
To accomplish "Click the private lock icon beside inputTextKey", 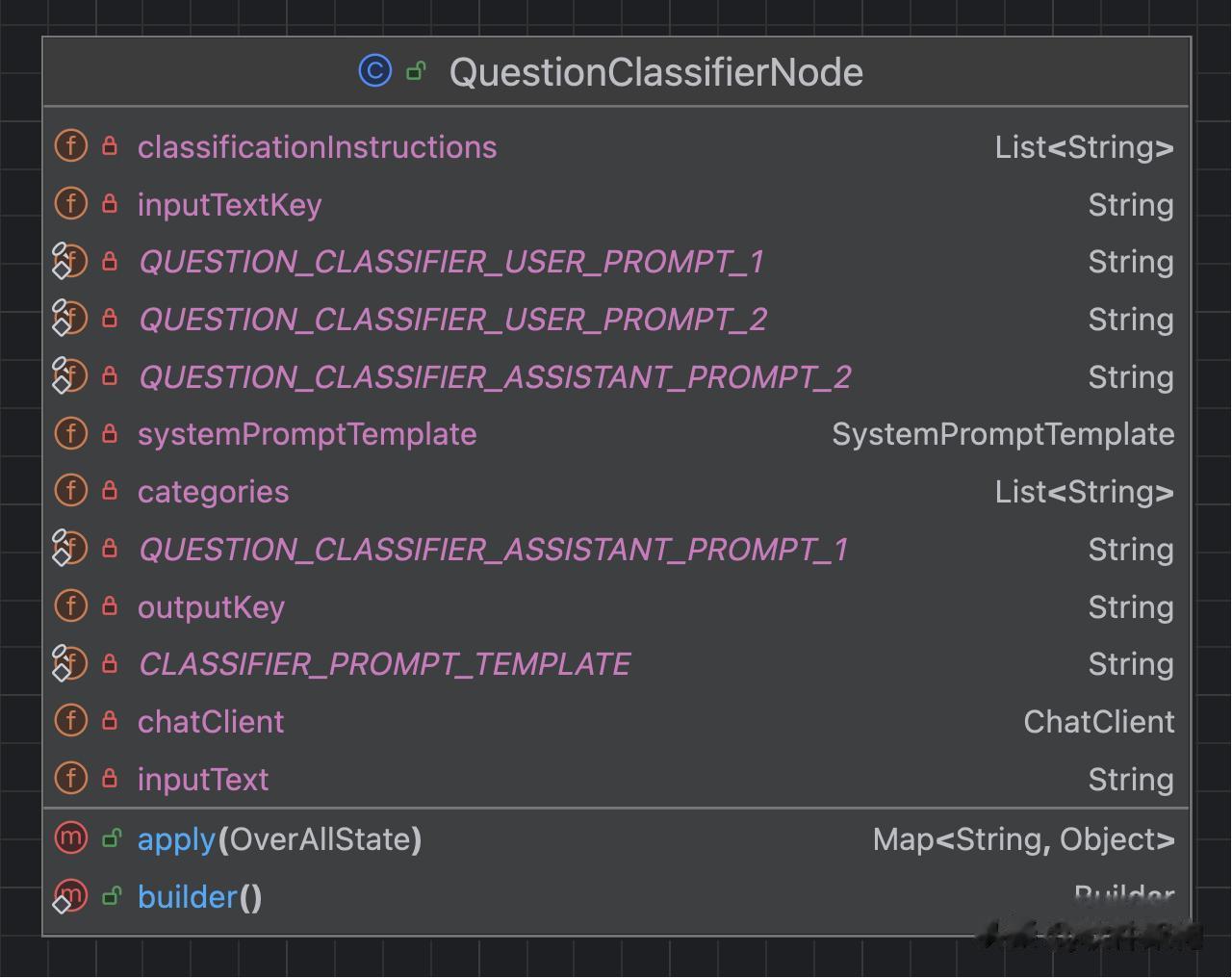I will pyautogui.click(x=110, y=204).
